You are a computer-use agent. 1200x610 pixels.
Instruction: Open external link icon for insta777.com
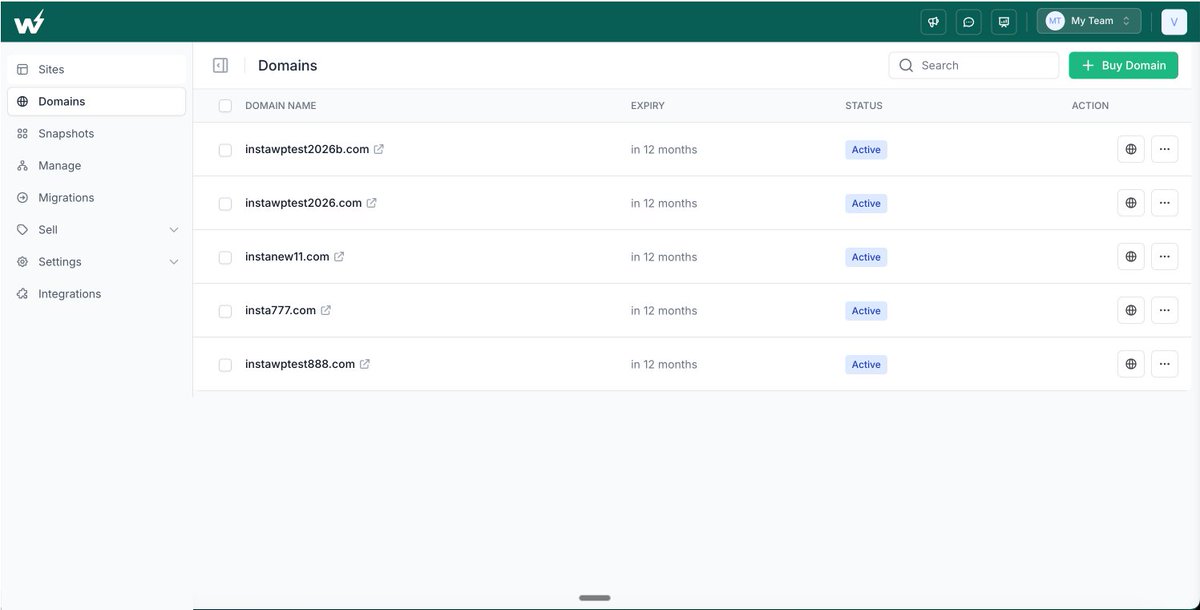326,310
